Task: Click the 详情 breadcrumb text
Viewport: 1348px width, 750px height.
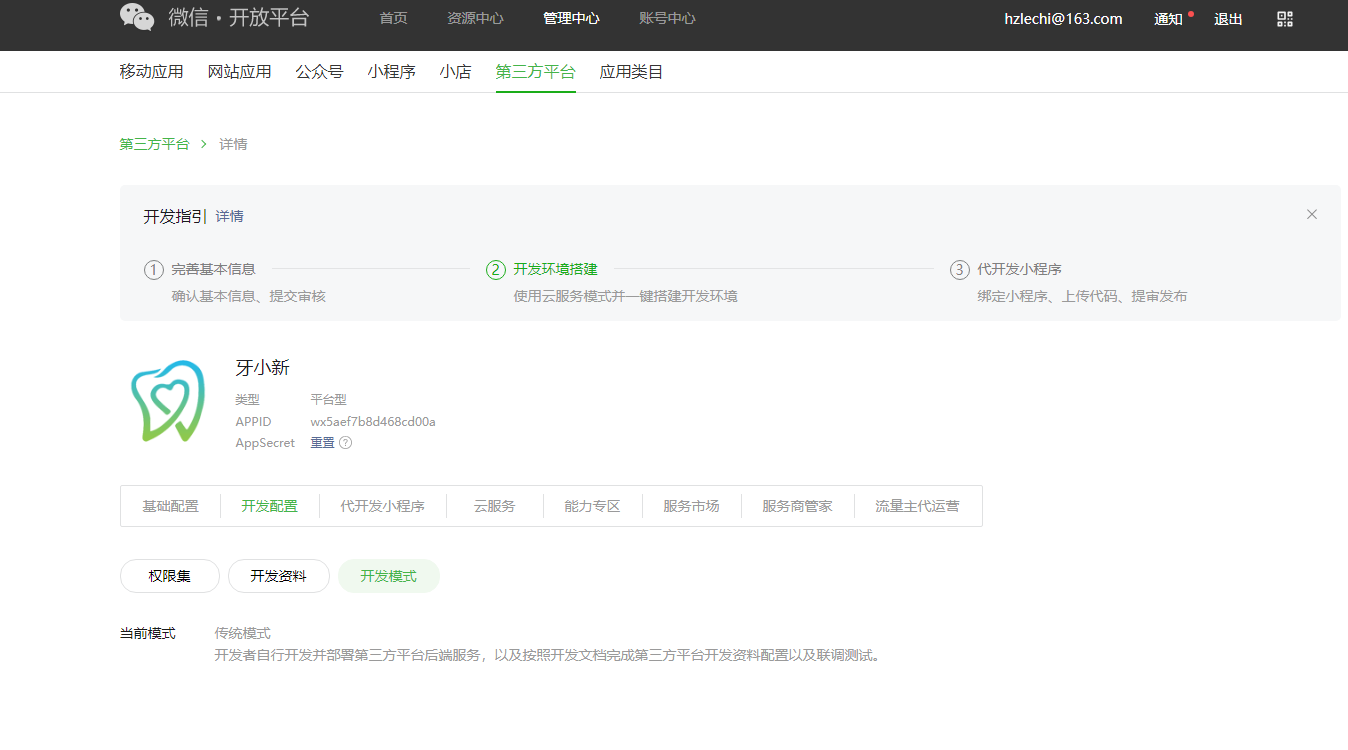Action: pos(234,144)
